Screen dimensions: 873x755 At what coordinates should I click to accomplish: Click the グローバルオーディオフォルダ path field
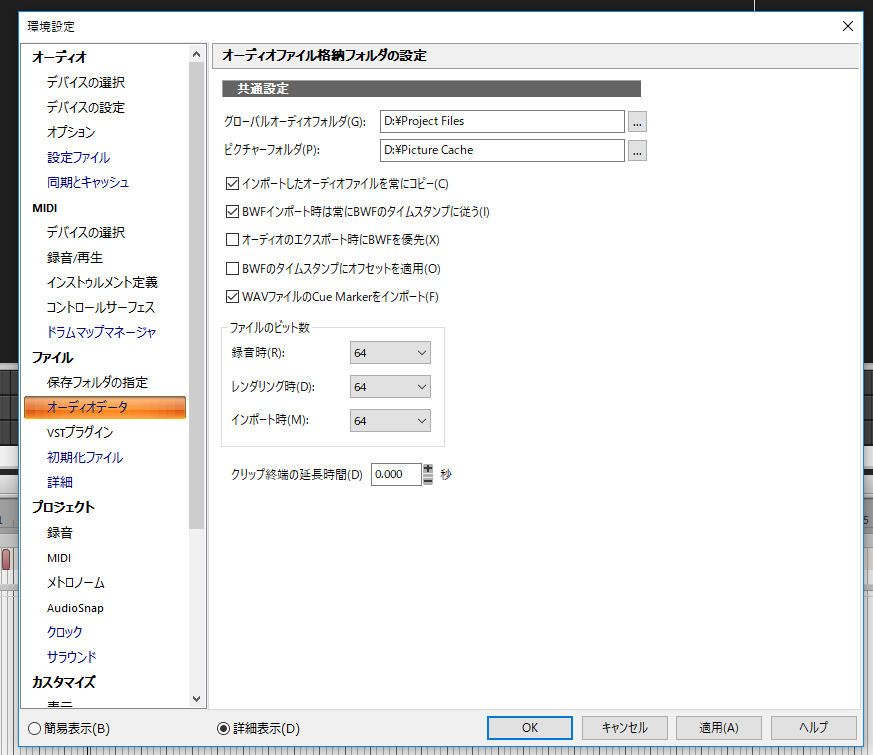click(502, 121)
